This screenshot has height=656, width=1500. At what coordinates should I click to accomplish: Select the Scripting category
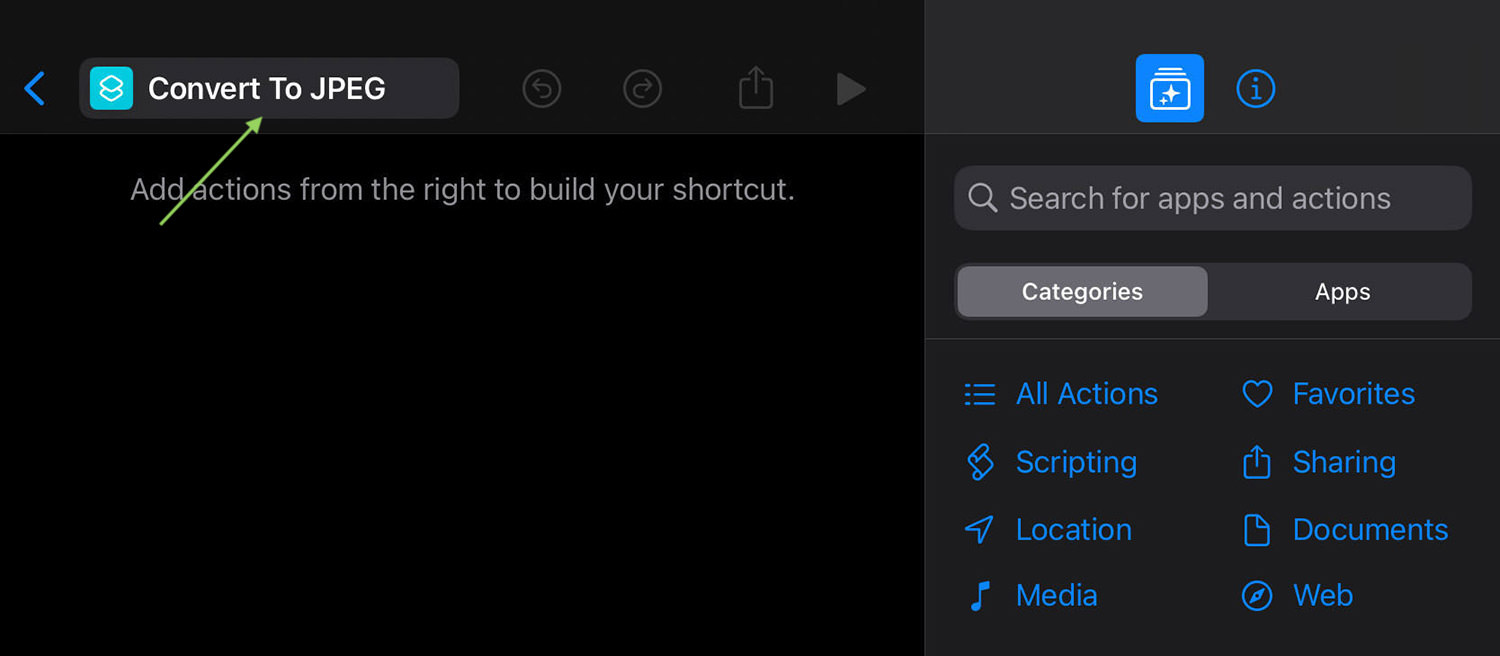[x=1050, y=462]
